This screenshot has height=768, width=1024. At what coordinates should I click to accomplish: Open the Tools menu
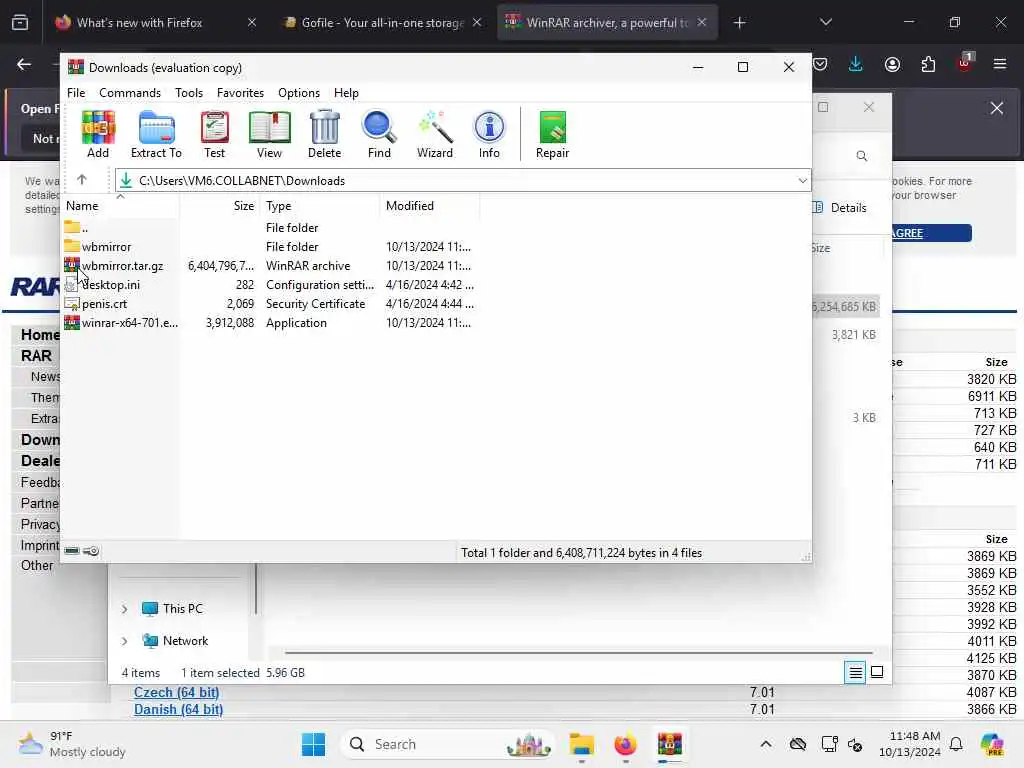(189, 93)
